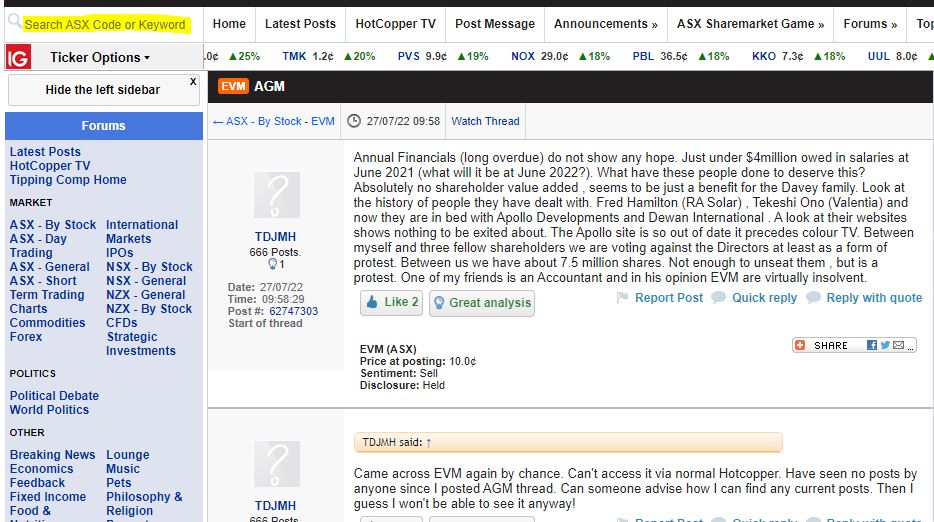The image size is (934, 522).
Task: Open EVM breadcrumb link
Action: pos(323,121)
